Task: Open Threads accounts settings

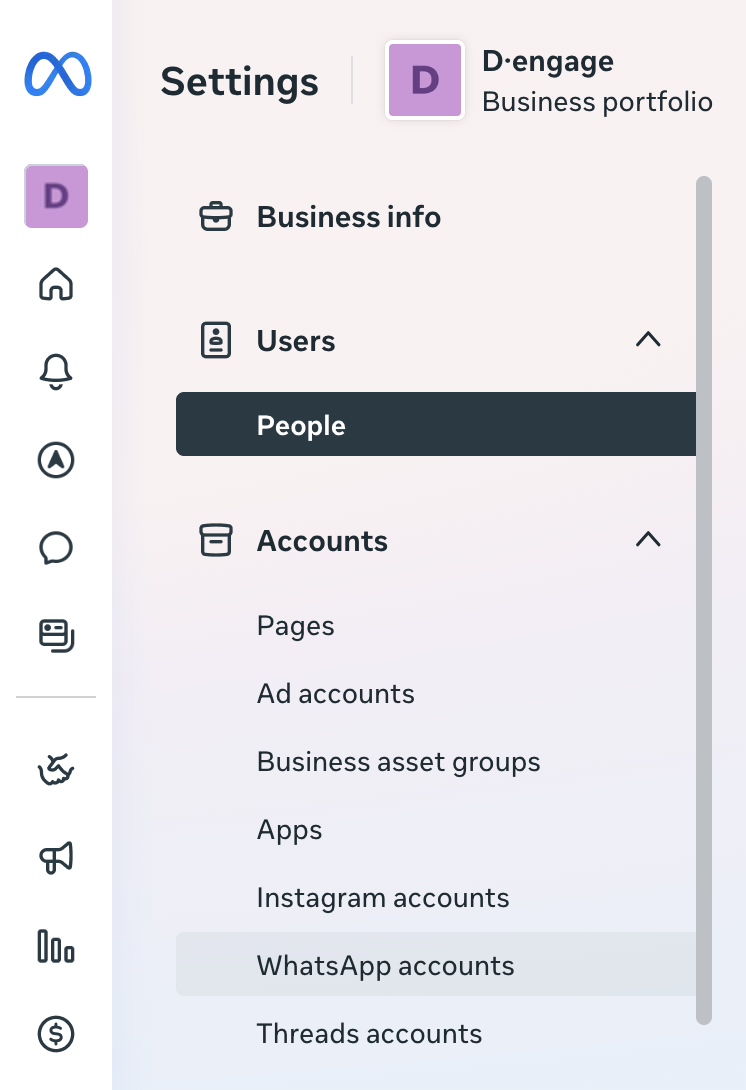Action: pyautogui.click(x=436, y=1034)
